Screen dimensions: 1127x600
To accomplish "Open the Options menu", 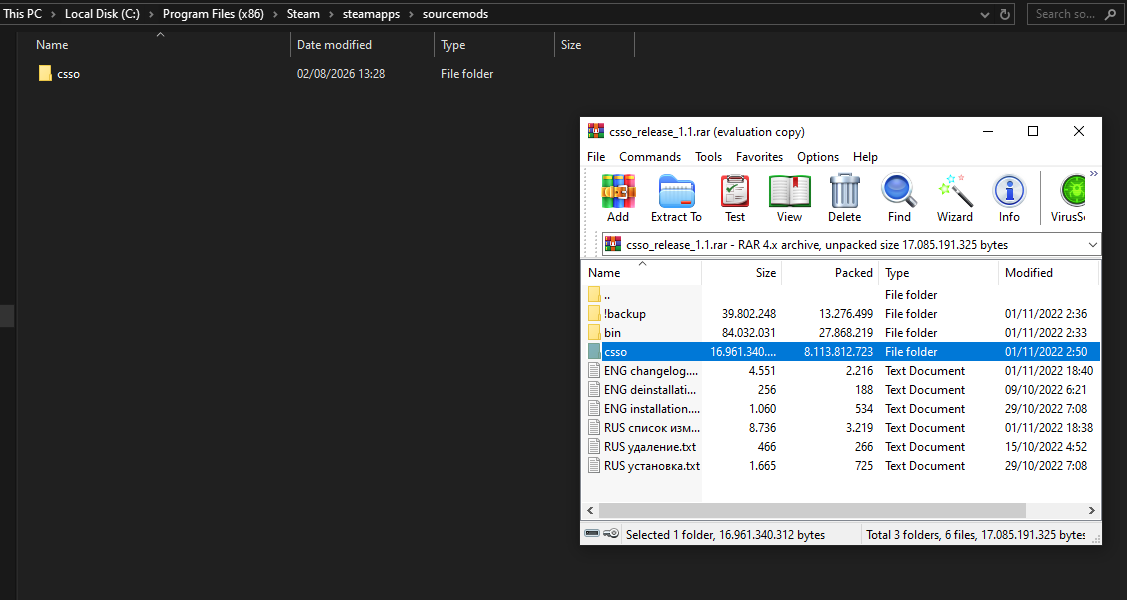I will tap(818, 157).
